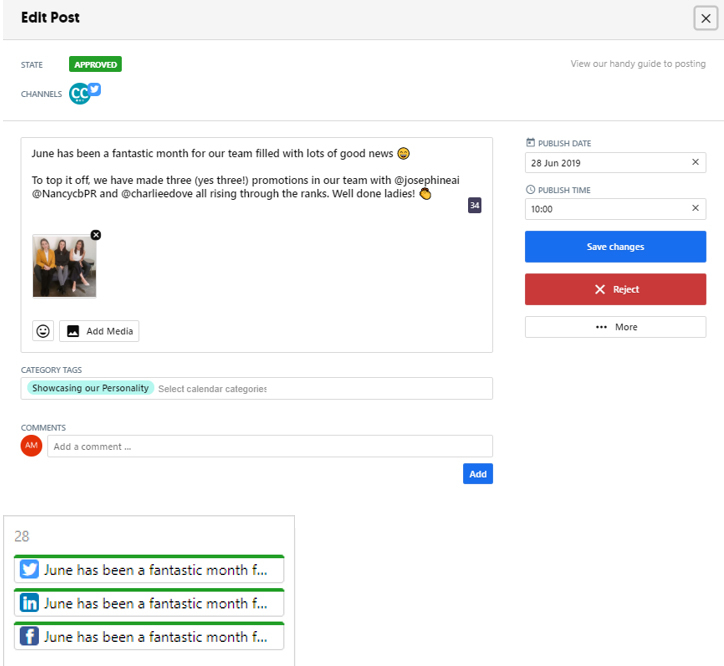
Task: Click the Twitter channel badge icon
Action: coord(95,89)
